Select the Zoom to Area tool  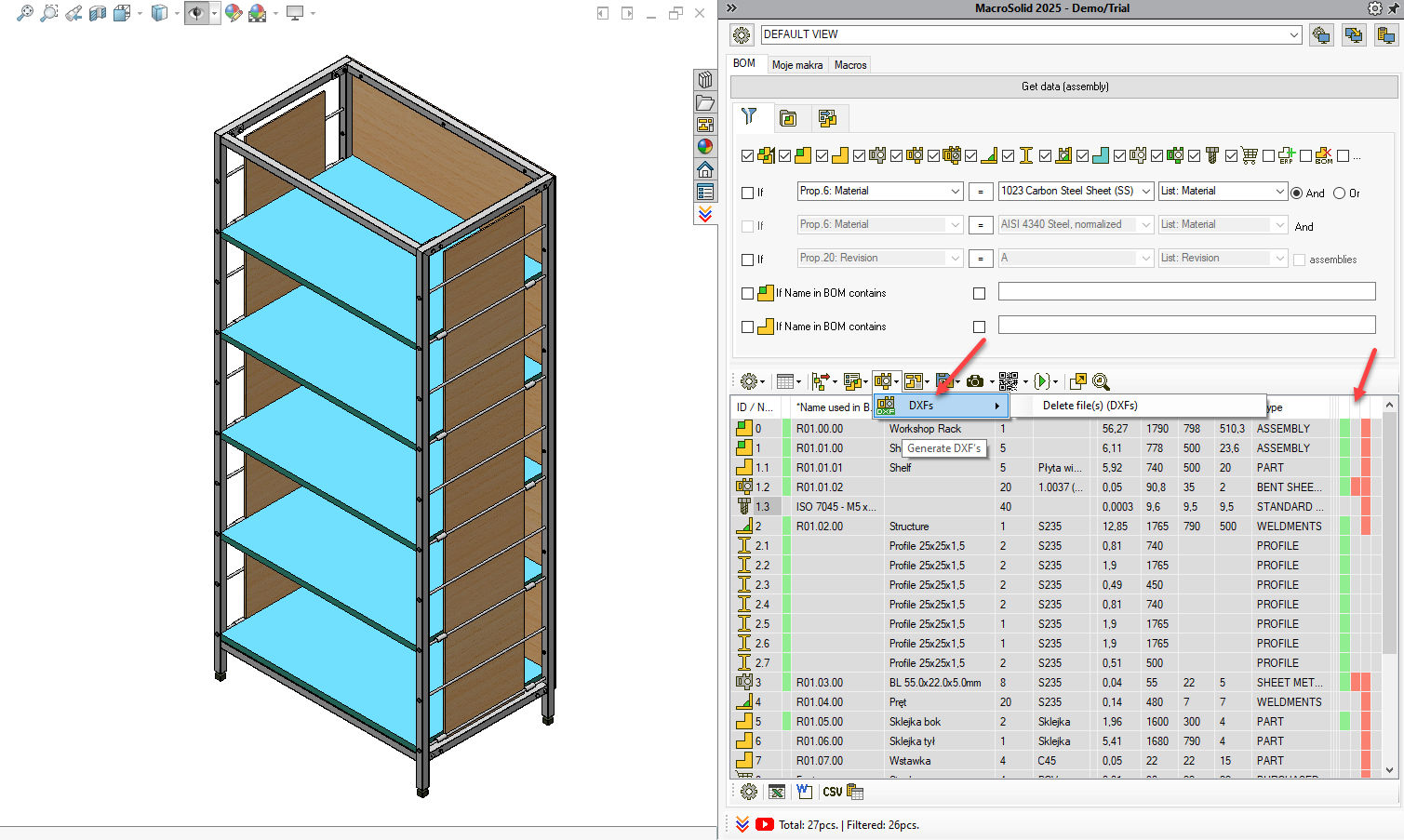click(x=49, y=13)
